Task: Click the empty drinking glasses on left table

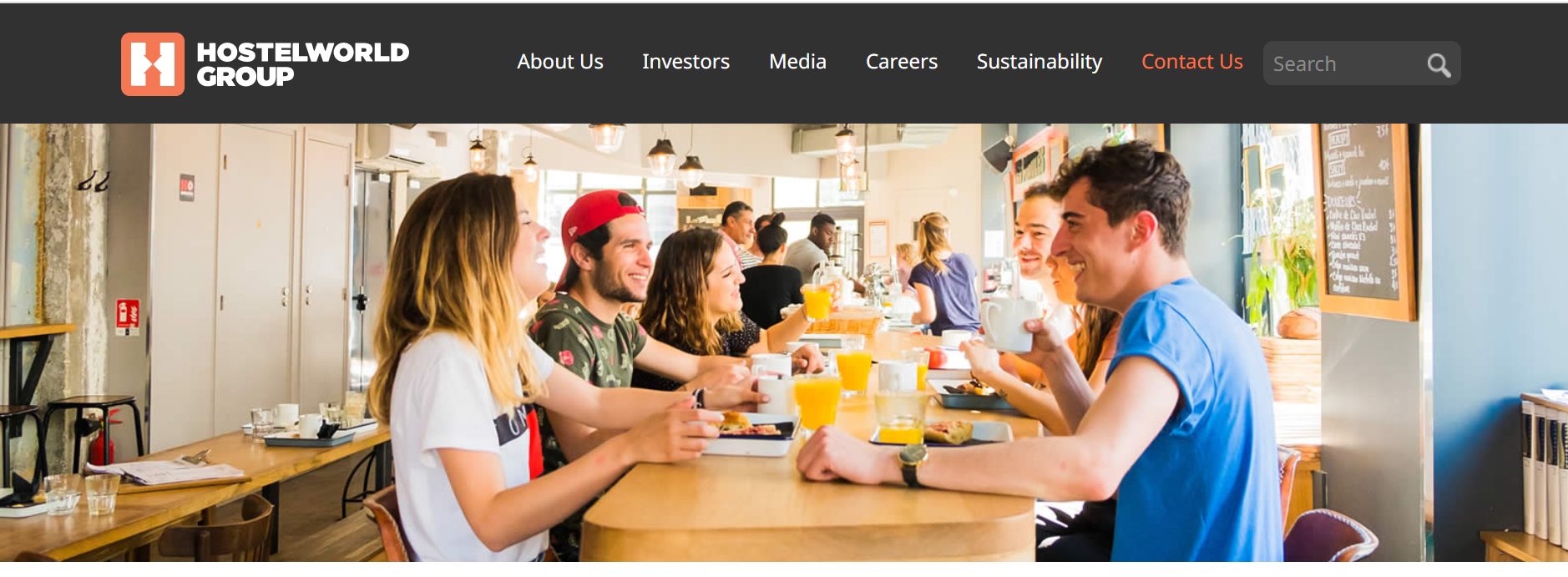Action: tap(82, 493)
